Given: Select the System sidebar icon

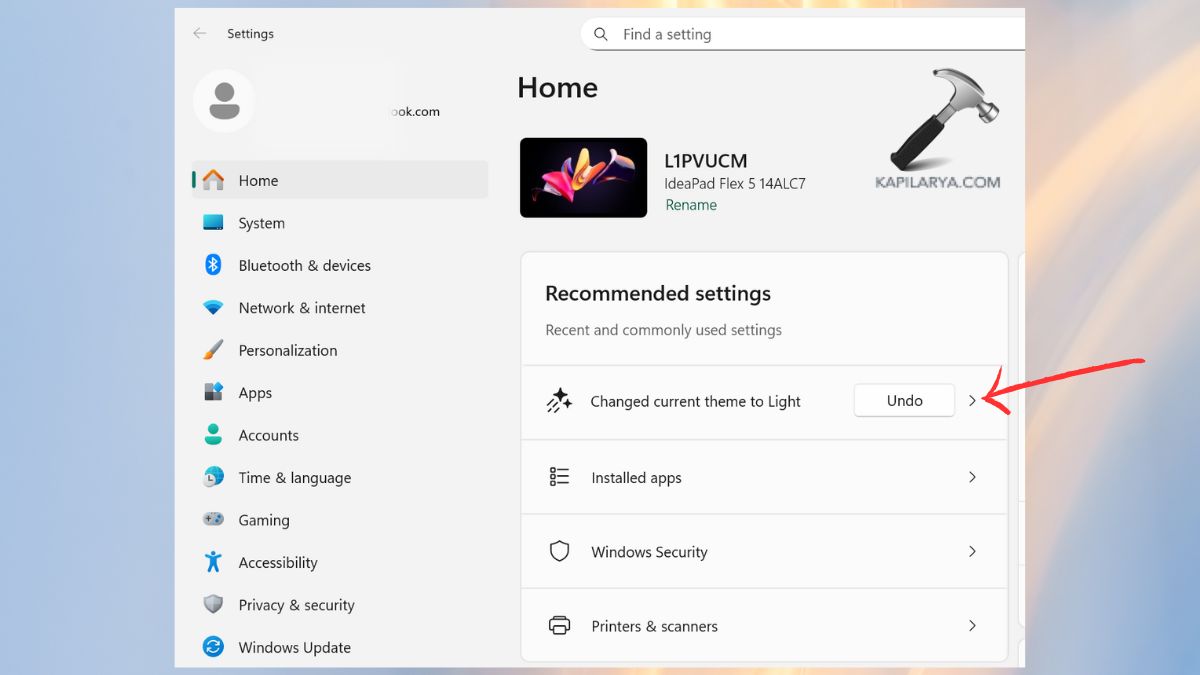Looking at the screenshot, I should tap(213, 222).
